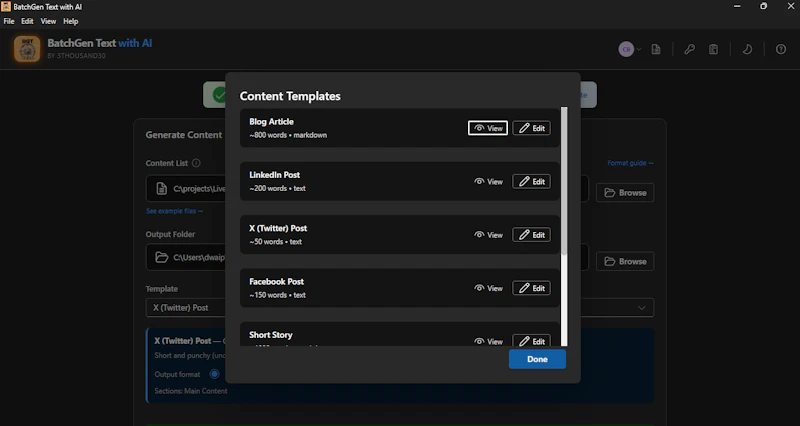Viewport: 800px width, 426px height.
Task: Edit the X (Twitter) Post template
Action: point(531,235)
